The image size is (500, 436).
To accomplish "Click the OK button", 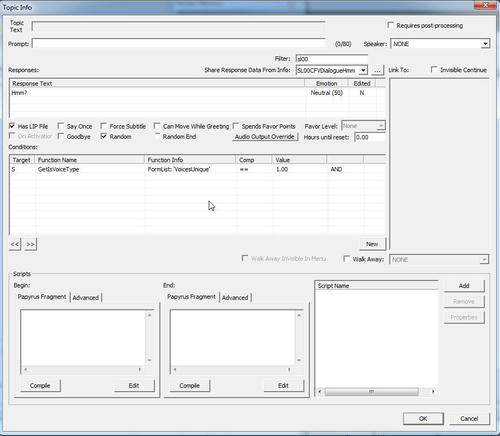I will pos(423,418).
